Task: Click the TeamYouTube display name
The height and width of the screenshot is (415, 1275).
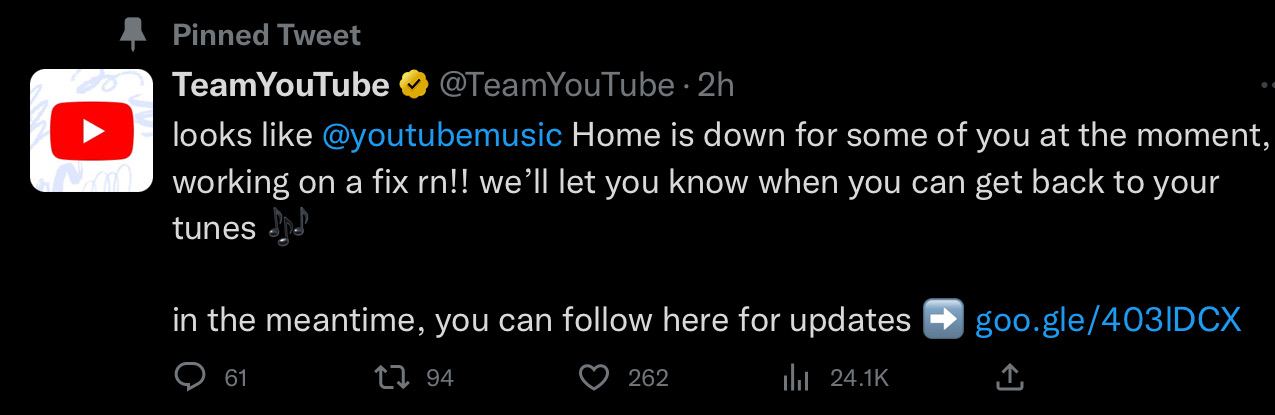Action: 281,86
